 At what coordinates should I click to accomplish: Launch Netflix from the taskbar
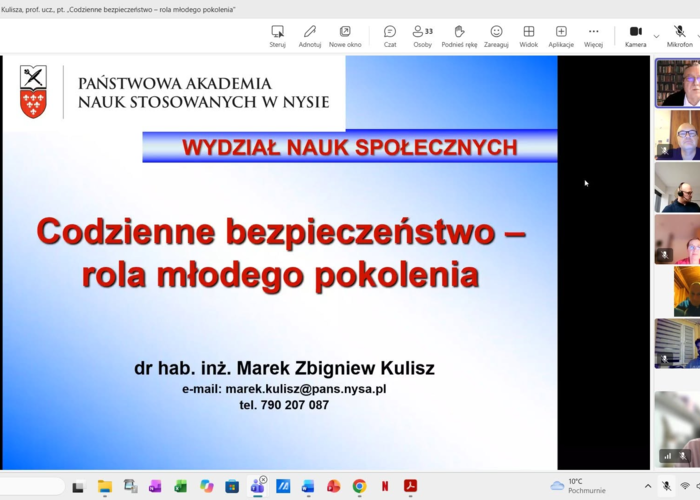[385, 486]
